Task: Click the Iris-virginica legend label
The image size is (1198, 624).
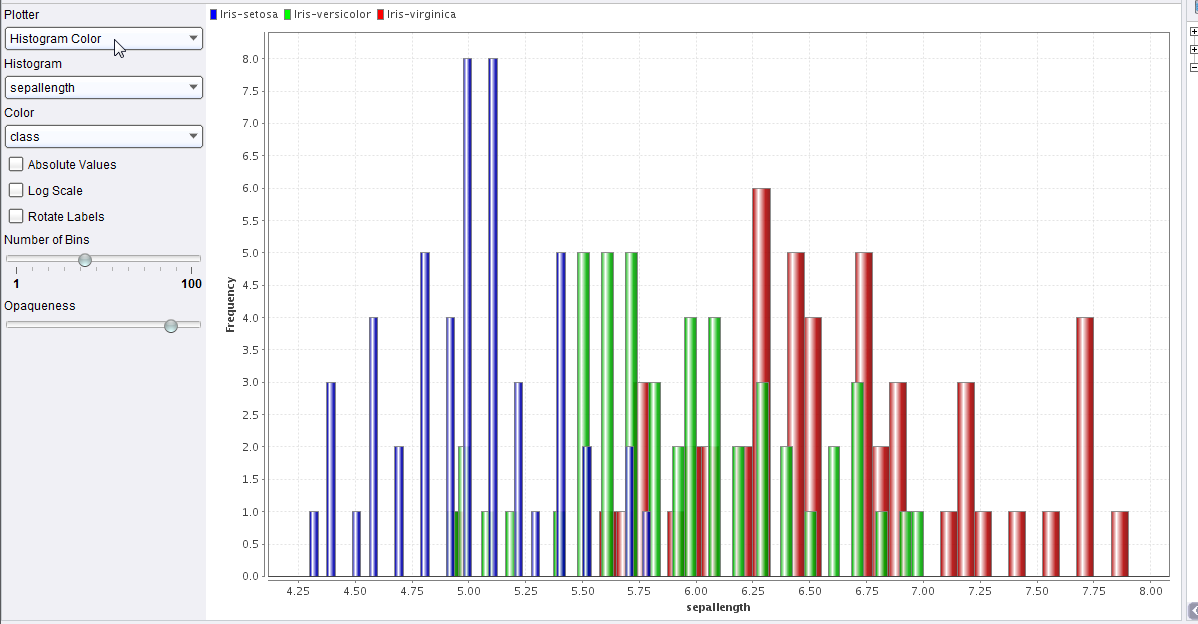Action: pos(422,15)
